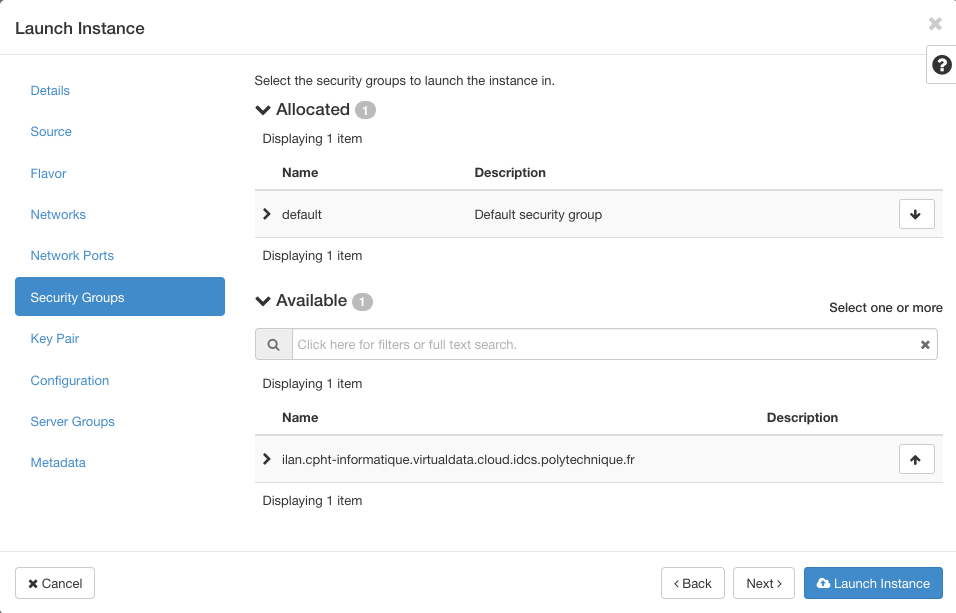The width and height of the screenshot is (956, 613).
Task: Go Back to the previous step
Action: pyautogui.click(x=692, y=583)
